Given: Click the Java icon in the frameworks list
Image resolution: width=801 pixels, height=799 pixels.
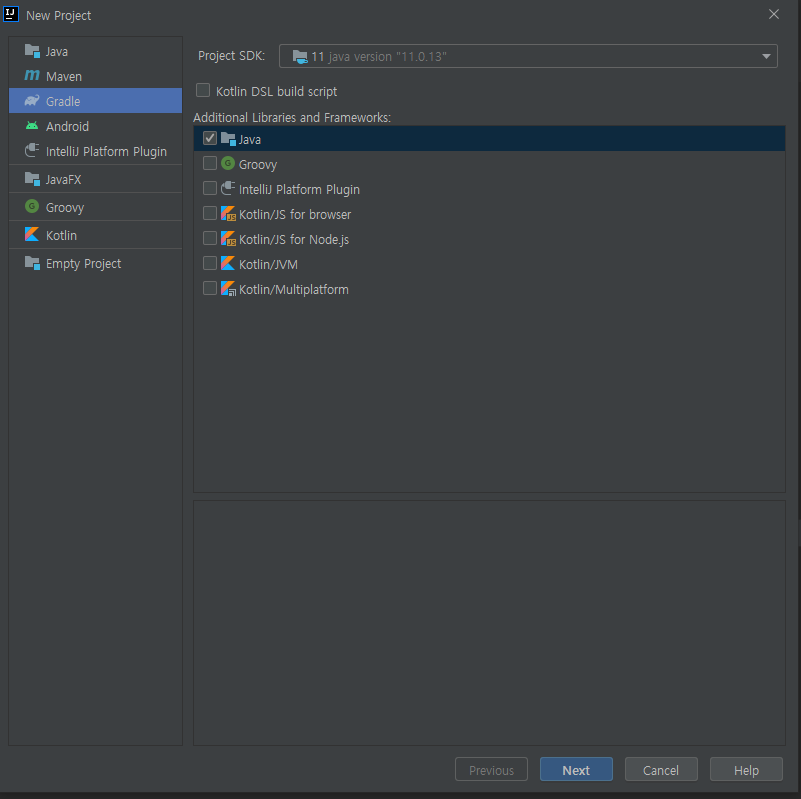Looking at the screenshot, I should [228, 139].
